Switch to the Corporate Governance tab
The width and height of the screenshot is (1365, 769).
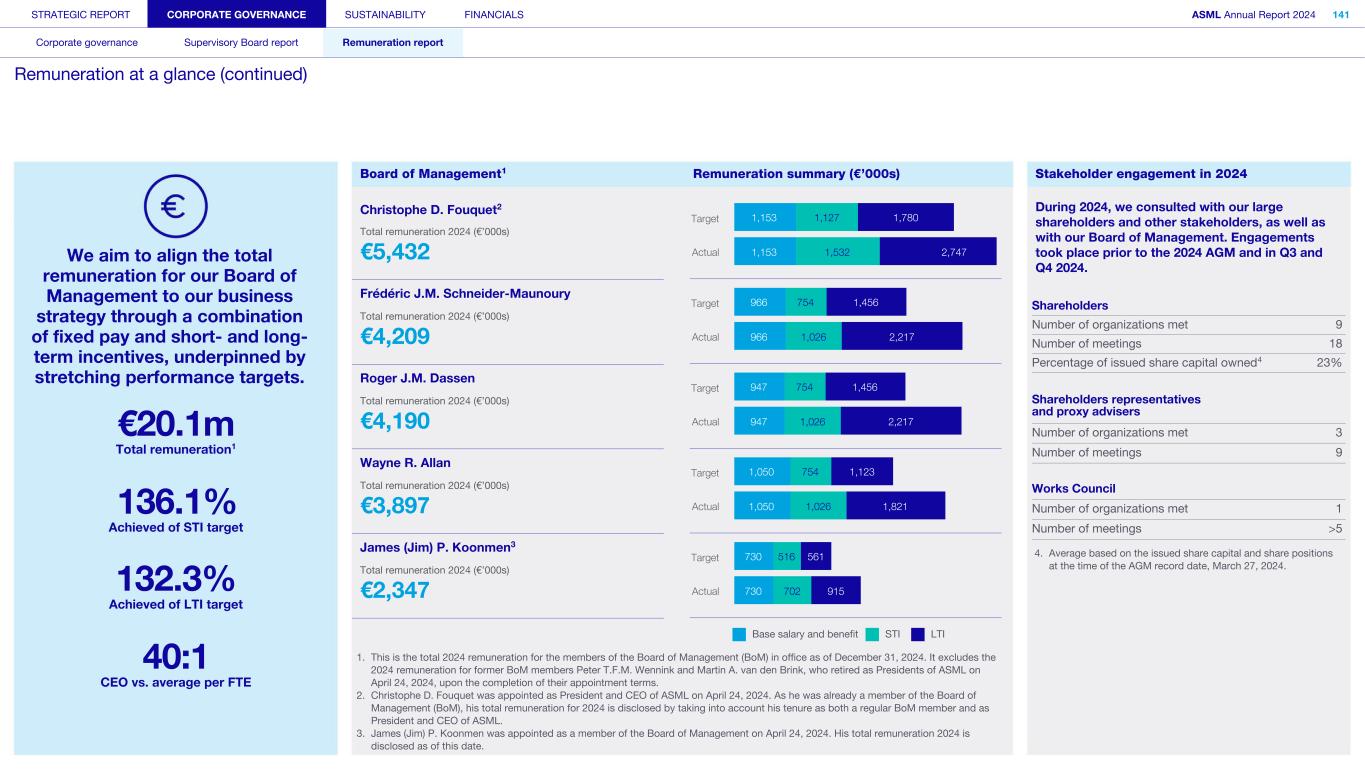[x=236, y=14]
